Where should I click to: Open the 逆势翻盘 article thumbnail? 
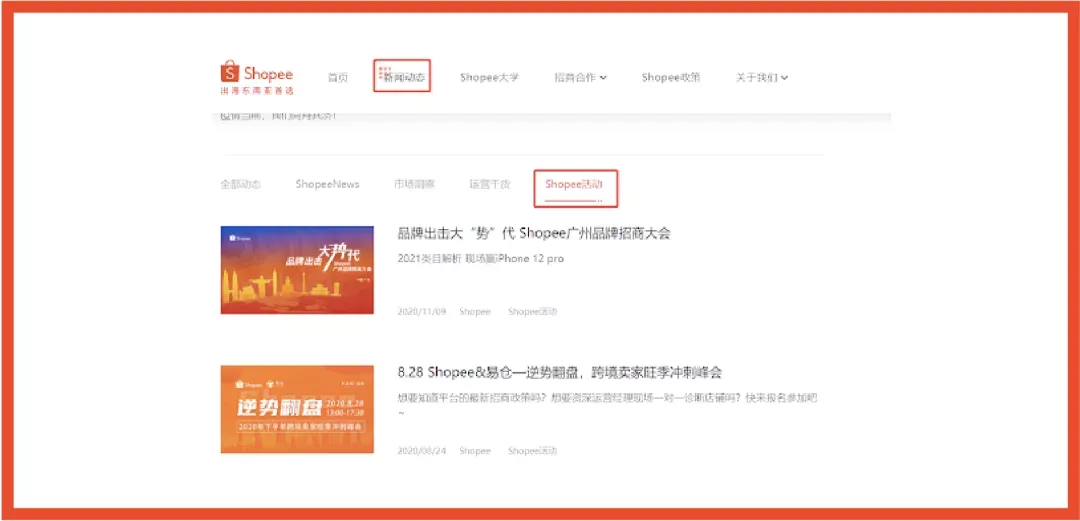click(x=297, y=409)
